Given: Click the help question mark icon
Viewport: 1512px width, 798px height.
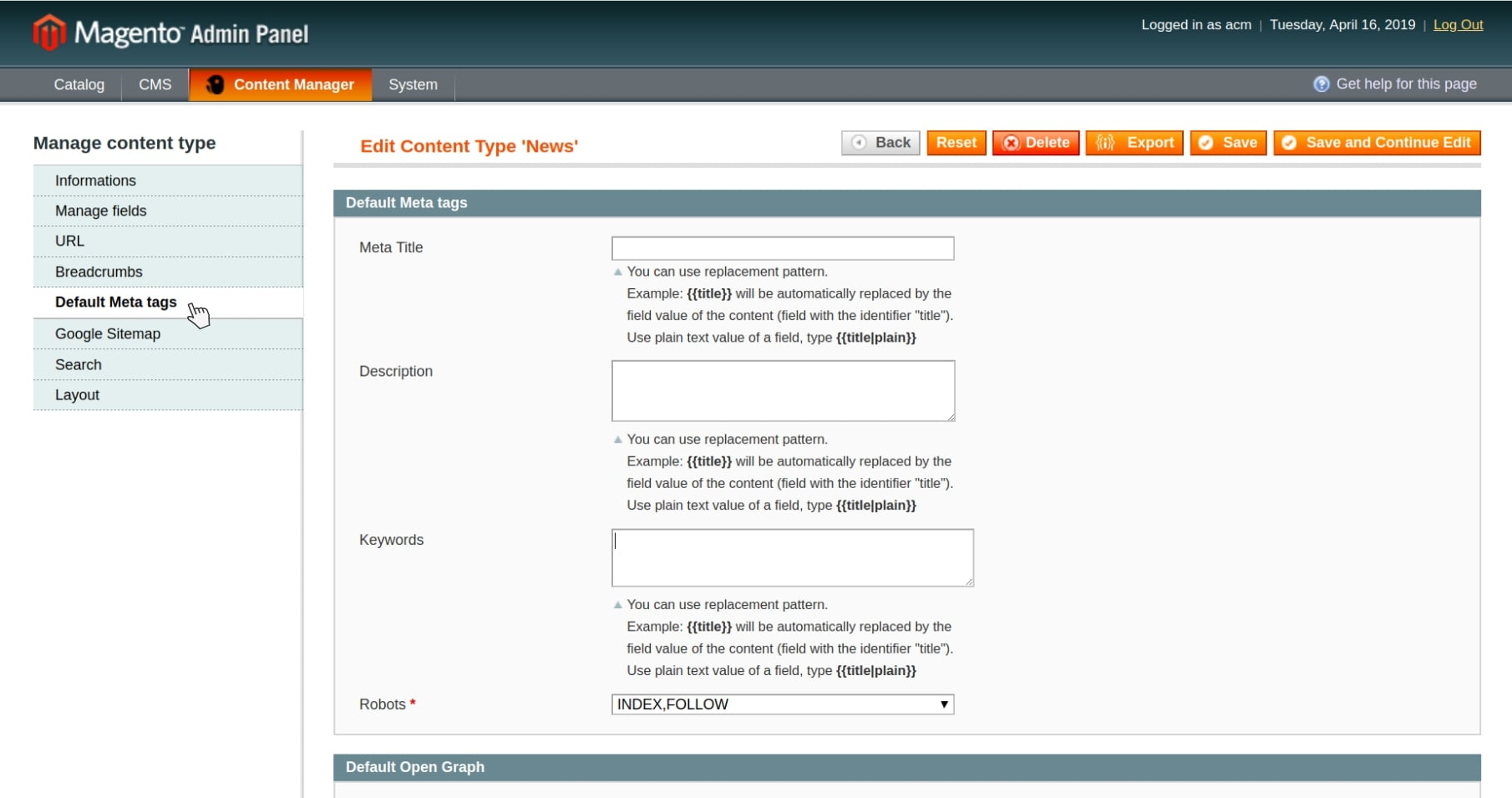Looking at the screenshot, I should tap(1321, 84).
